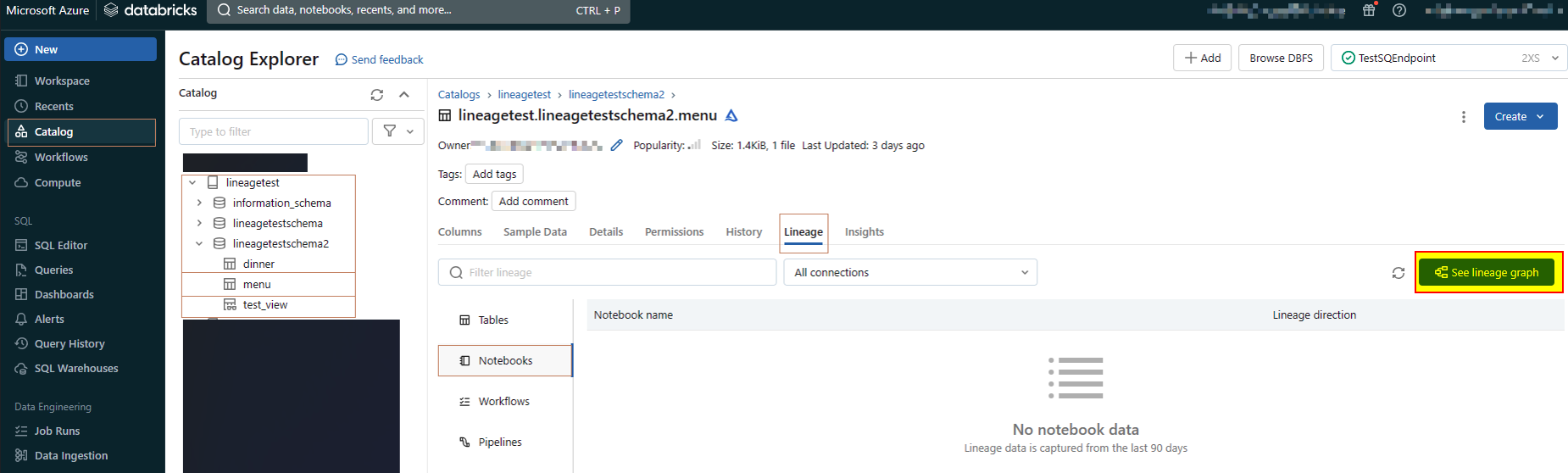Click See lineage graph button
This screenshot has height=473, width=1568.
click(1487, 272)
